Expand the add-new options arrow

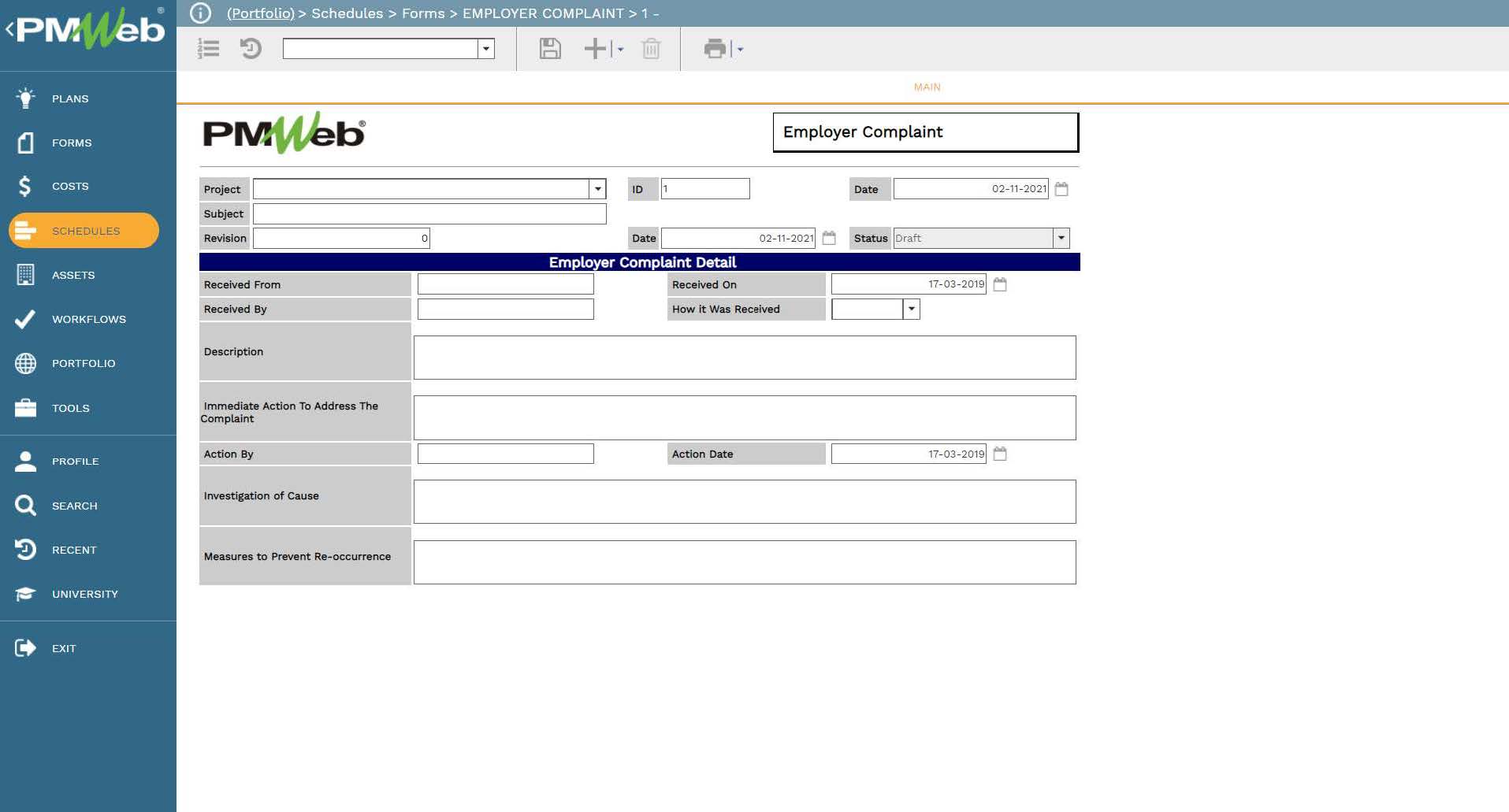click(620, 49)
